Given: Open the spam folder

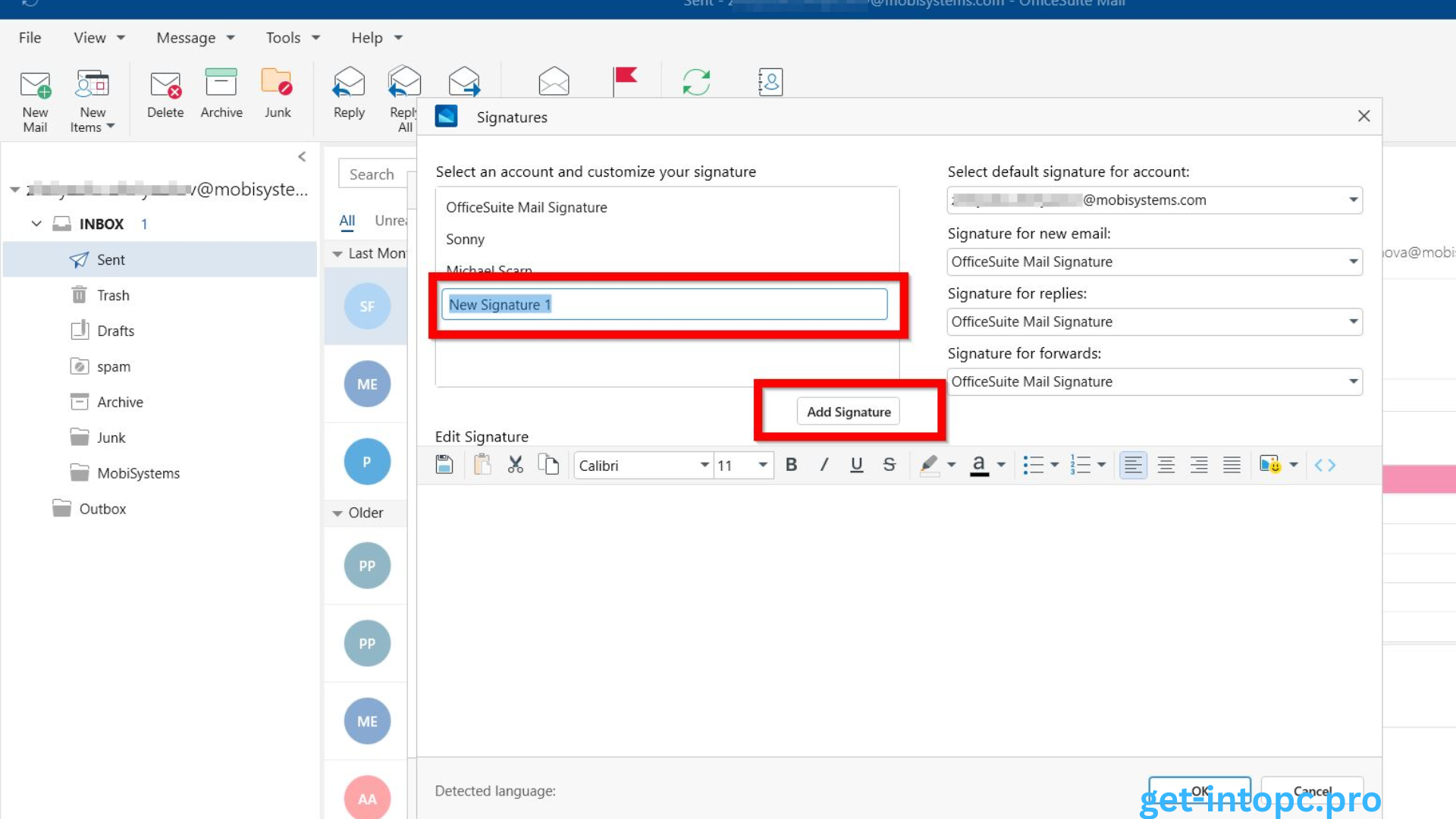Looking at the screenshot, I should tap(114, 367).
